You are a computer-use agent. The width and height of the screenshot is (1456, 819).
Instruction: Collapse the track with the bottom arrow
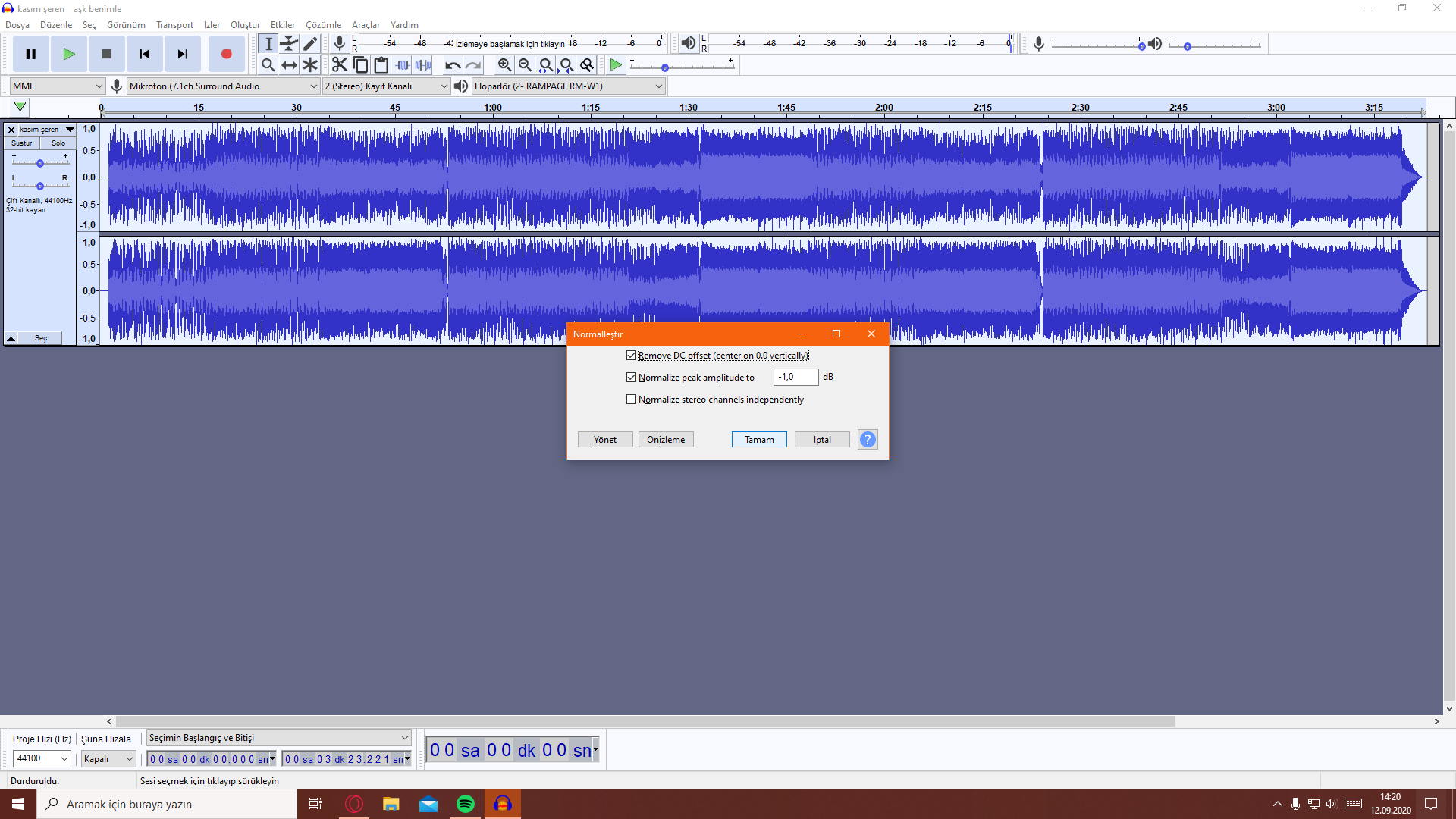point(11,338)
